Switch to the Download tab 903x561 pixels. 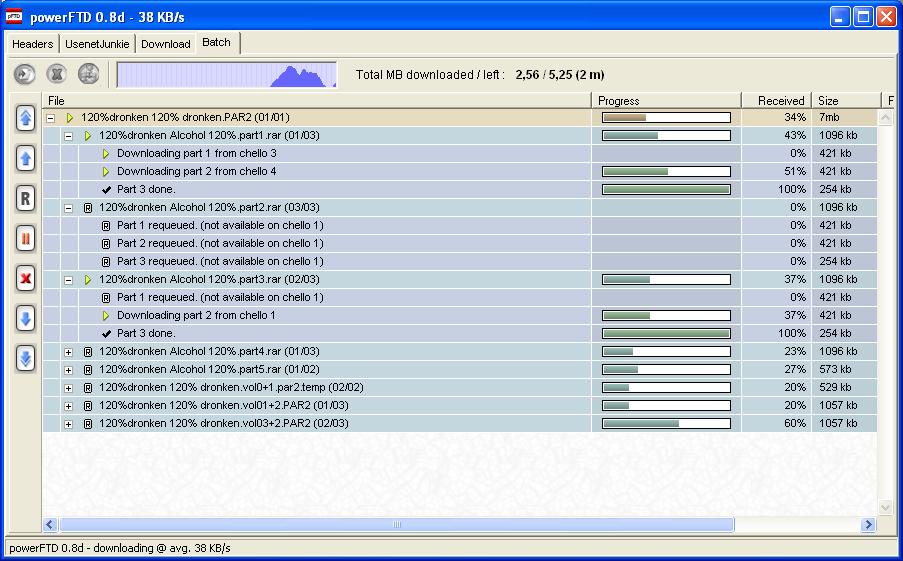point(165,44)
